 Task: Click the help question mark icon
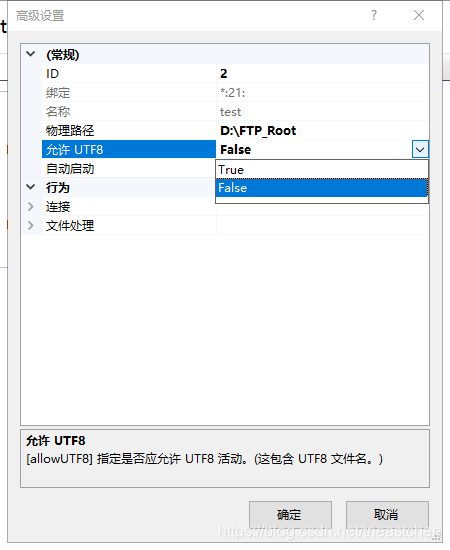pyautogui.click(x=374, y=15)
